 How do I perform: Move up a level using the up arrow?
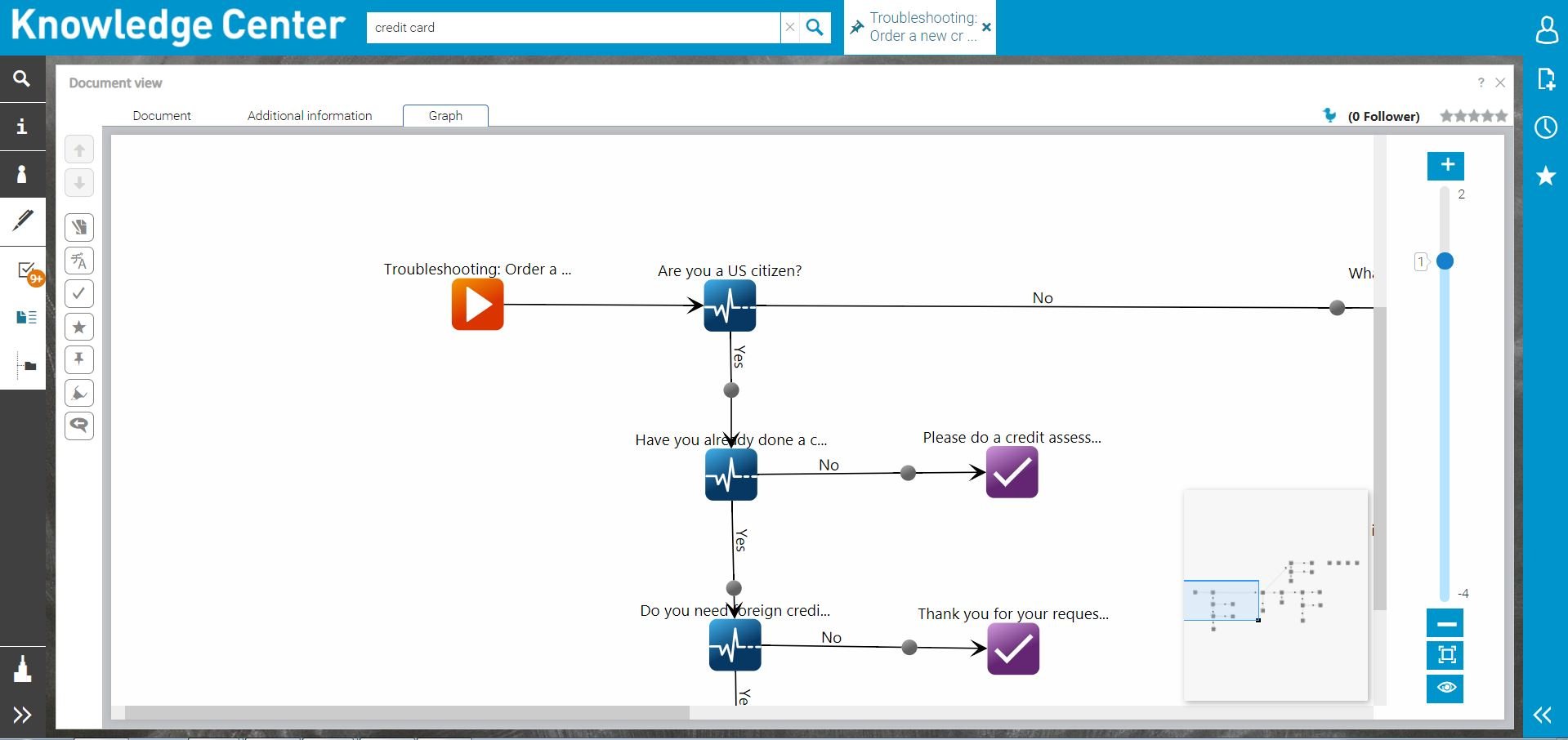point(79,149)
